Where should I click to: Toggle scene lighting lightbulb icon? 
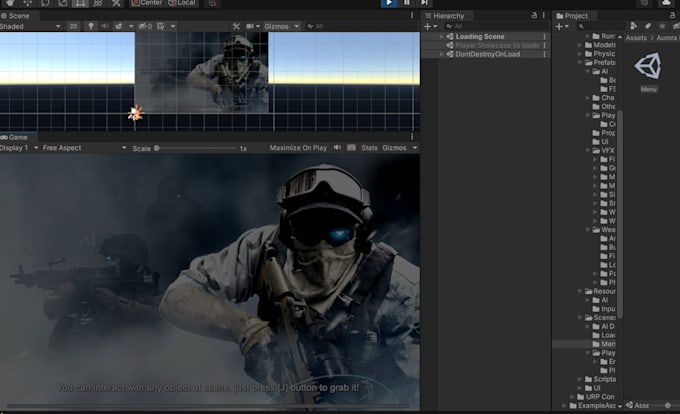pyautogui.click(x=91, y=26)
